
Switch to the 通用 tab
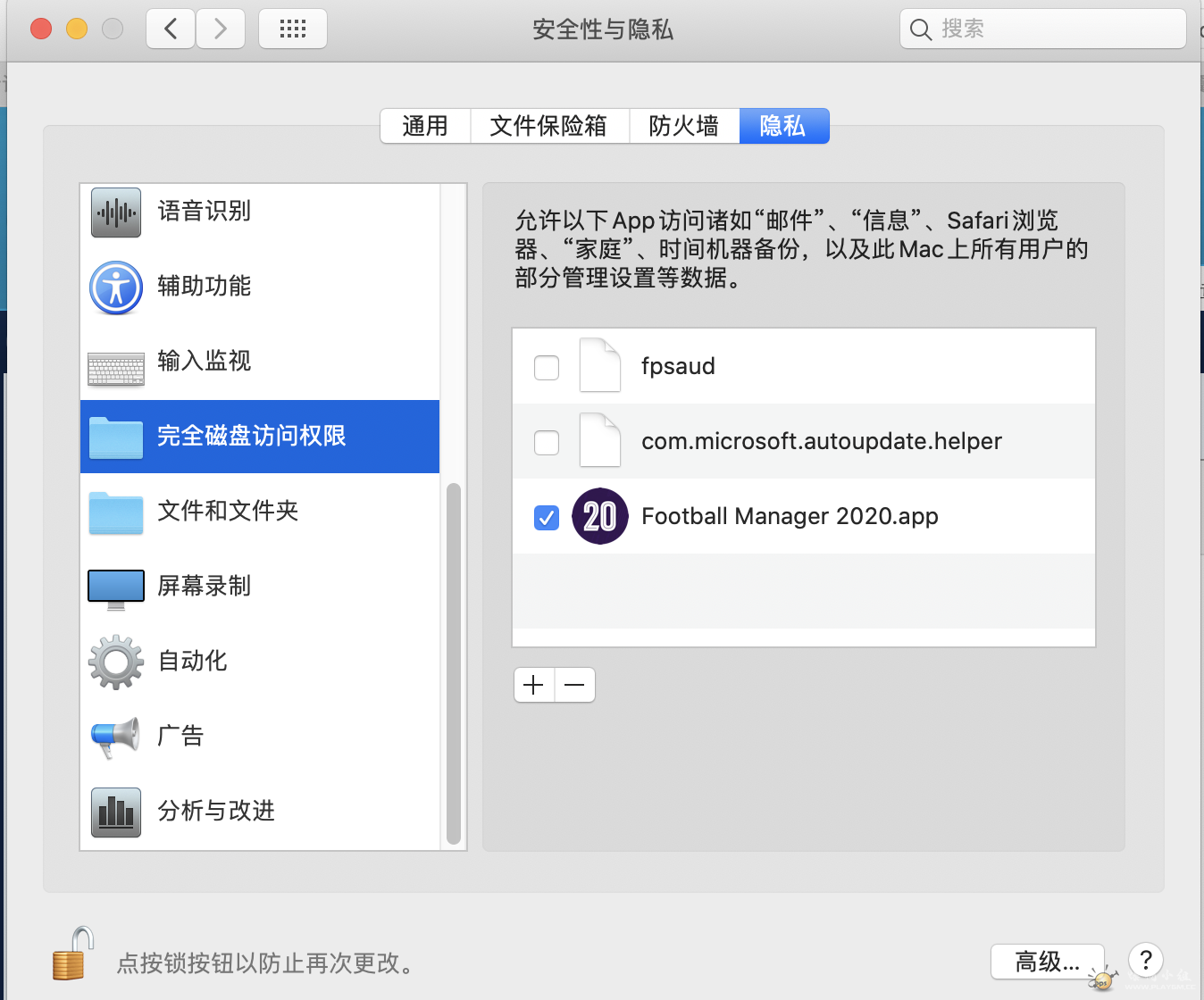(425, 126)
